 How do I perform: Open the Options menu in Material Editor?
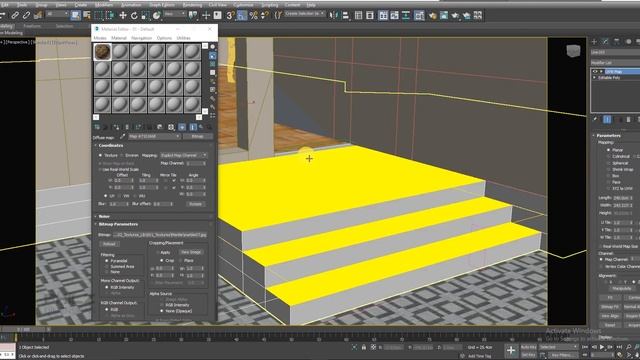tap(164, 38)
